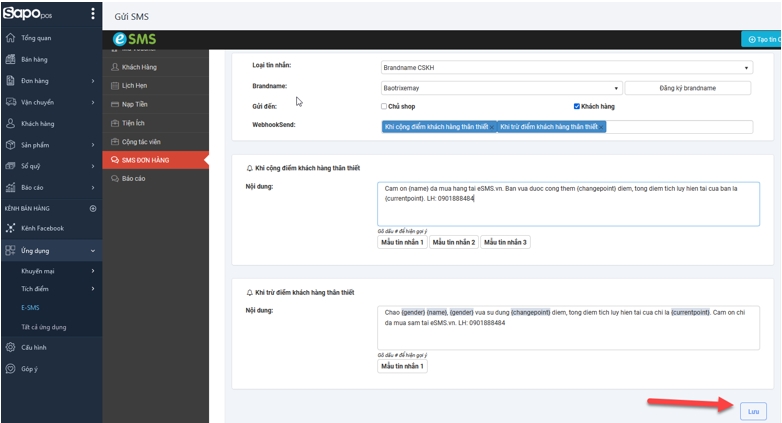The width and height of the screenshot is (782, 423).
Task: Expand the Khuyến mại submenu arrow
Action: tap(93, 271)
